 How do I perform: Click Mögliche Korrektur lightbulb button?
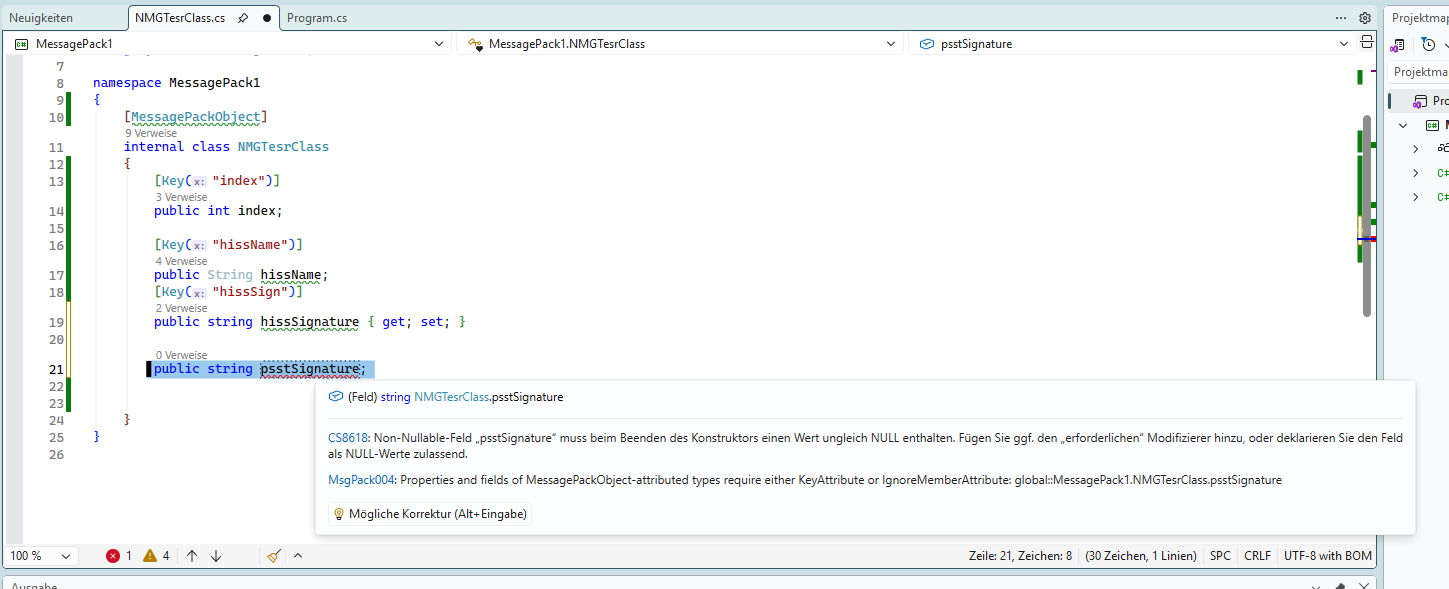(x=430, y=514)
